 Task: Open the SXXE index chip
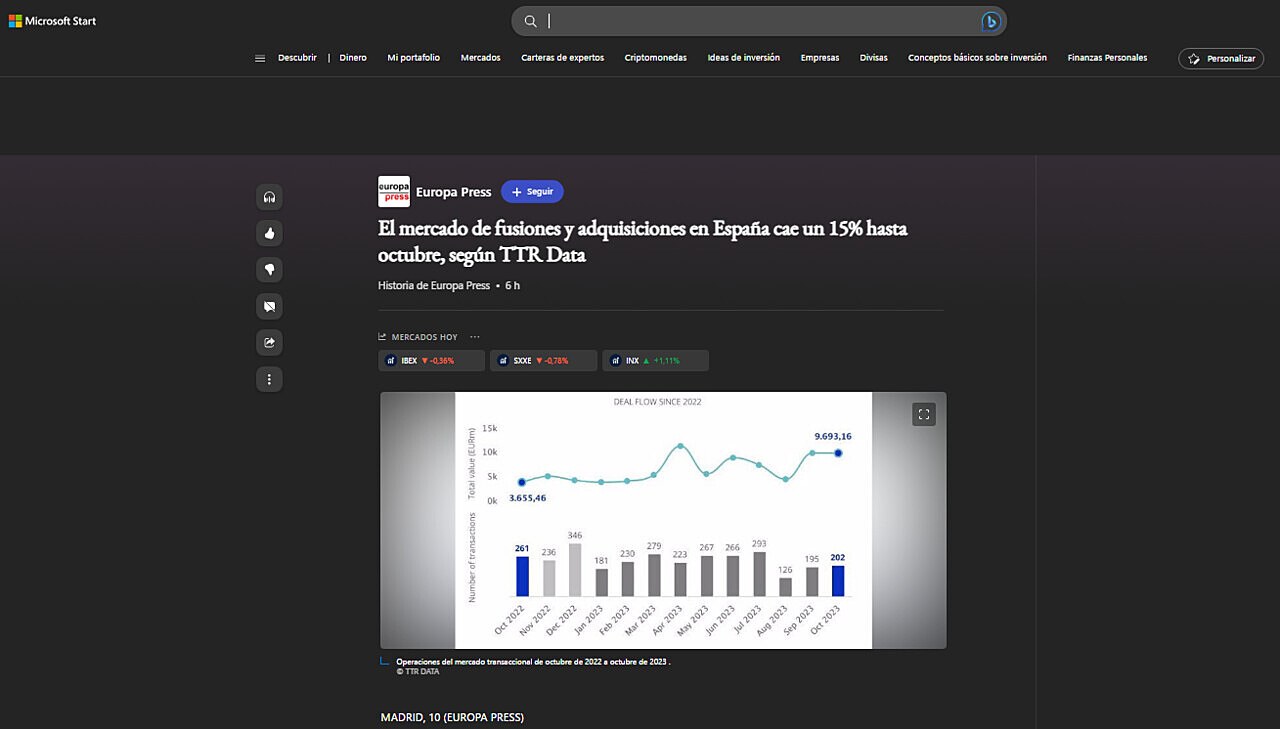[x=543, y=361]
